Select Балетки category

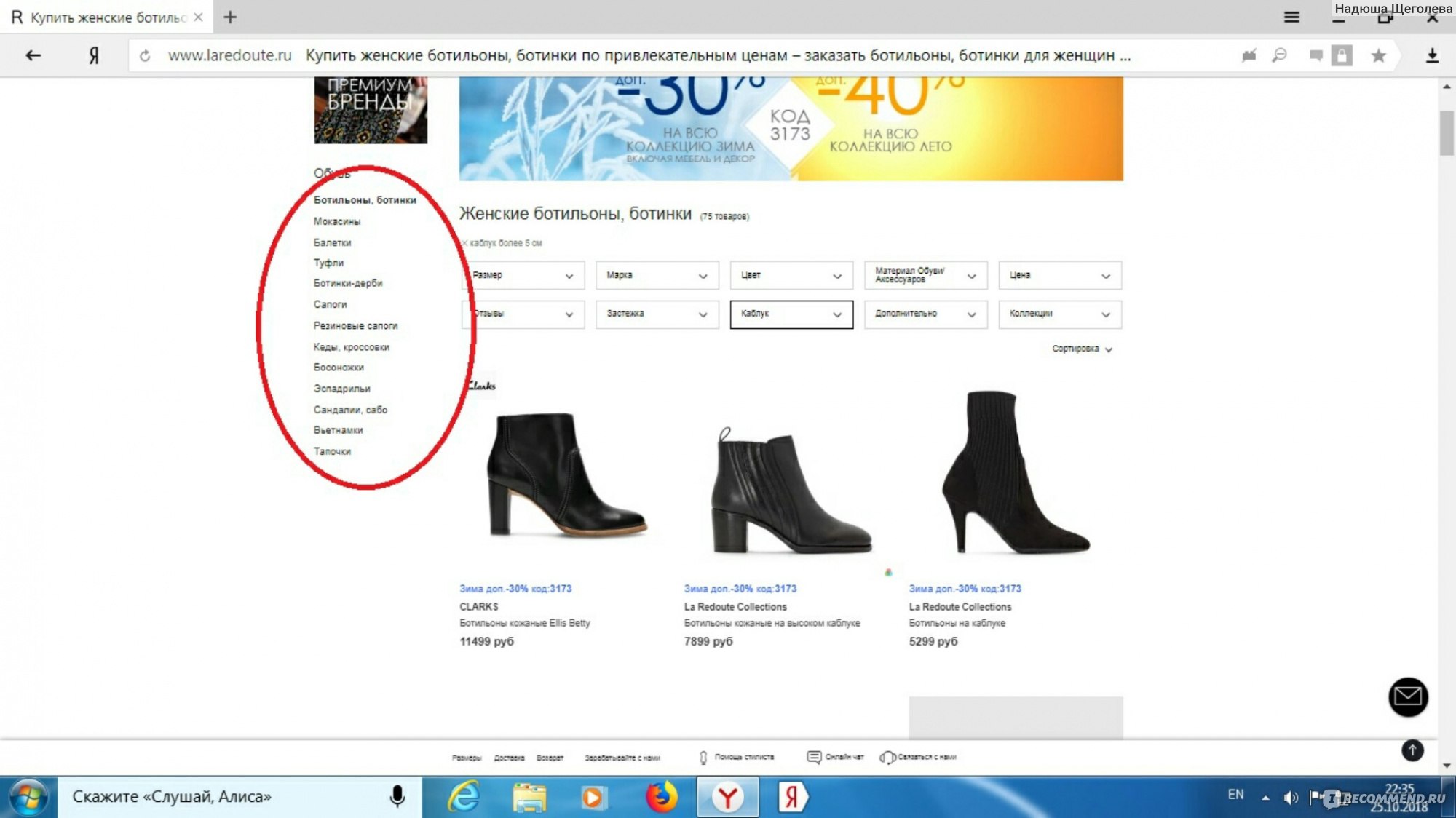[x=332, y=242]
